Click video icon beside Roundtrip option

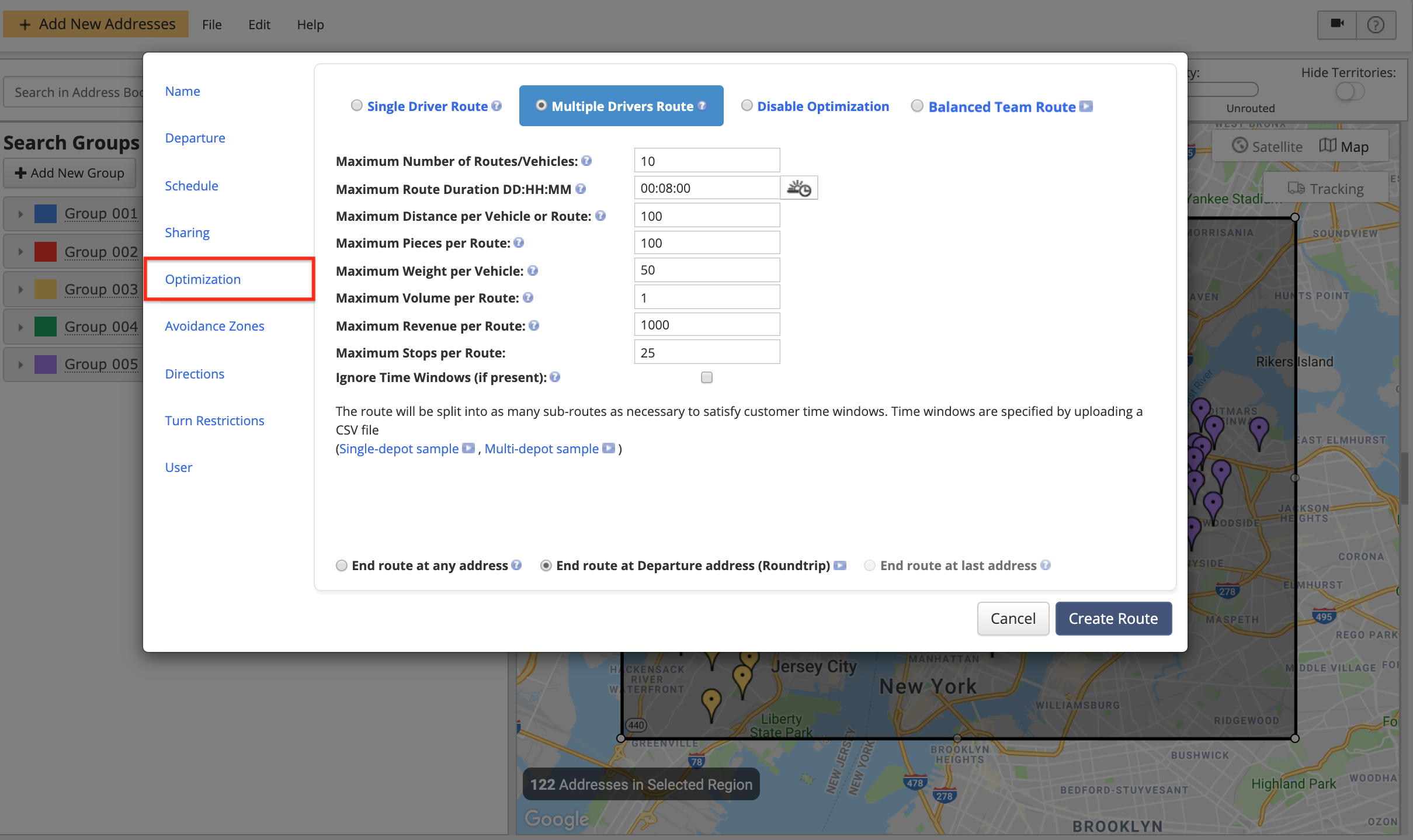(x=840, y=565)
